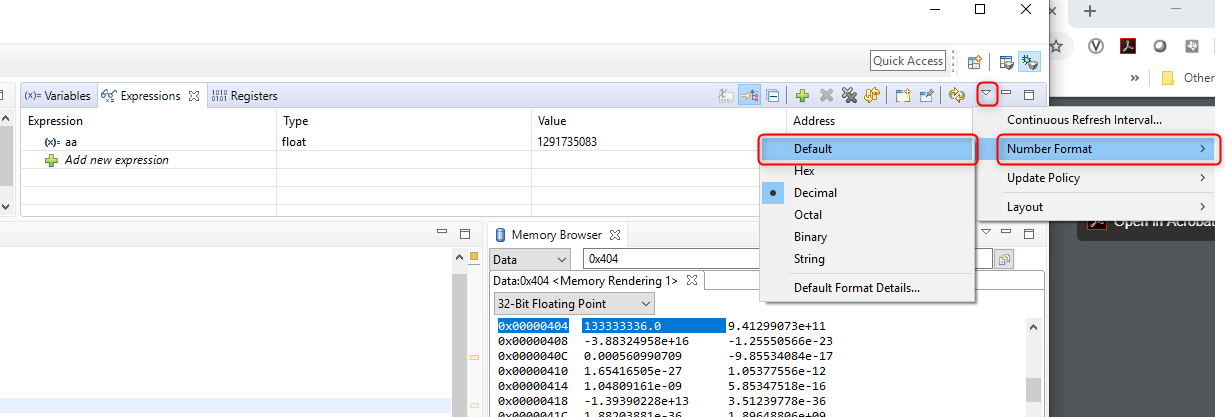Click the icon right of the address field
Screen dimensions: 1225x417
tap(1003, 259)
